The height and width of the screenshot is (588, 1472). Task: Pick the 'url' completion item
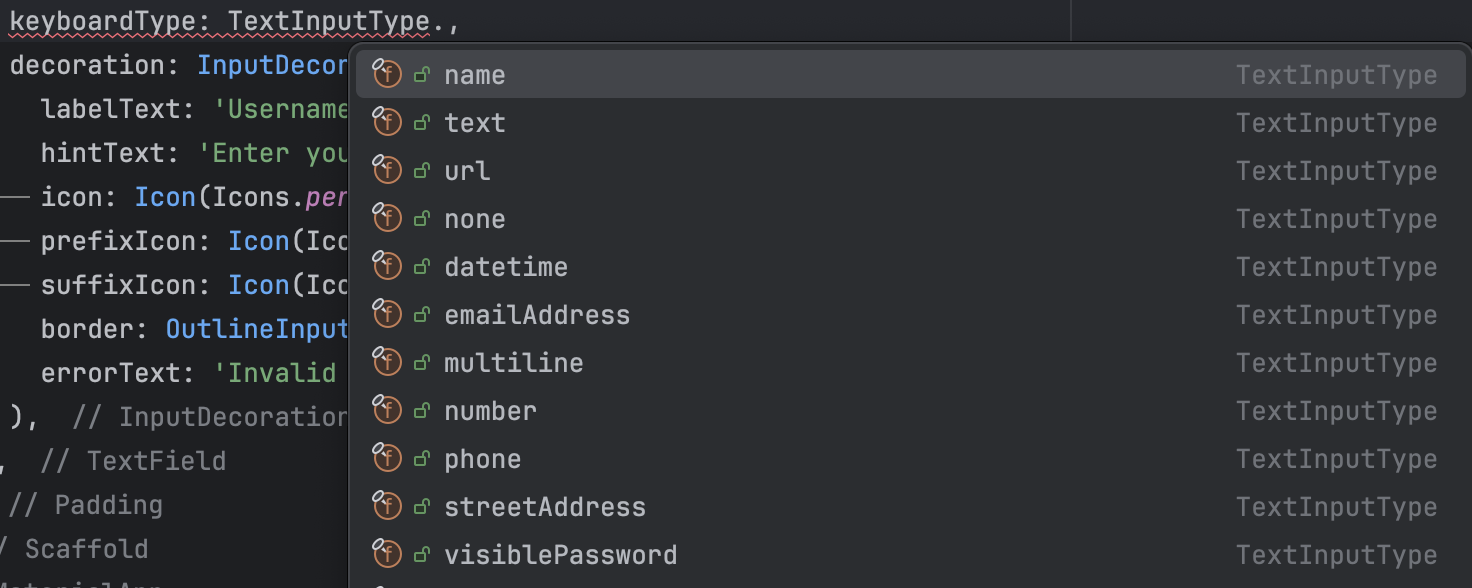point(907,171)
